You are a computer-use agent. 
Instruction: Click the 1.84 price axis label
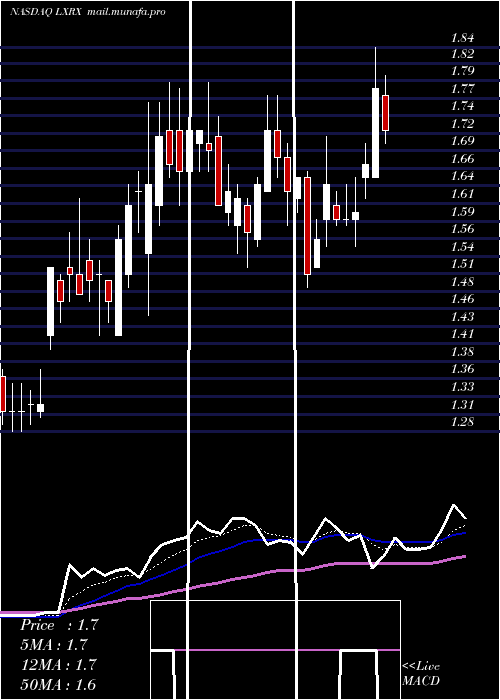pos(462,38)
